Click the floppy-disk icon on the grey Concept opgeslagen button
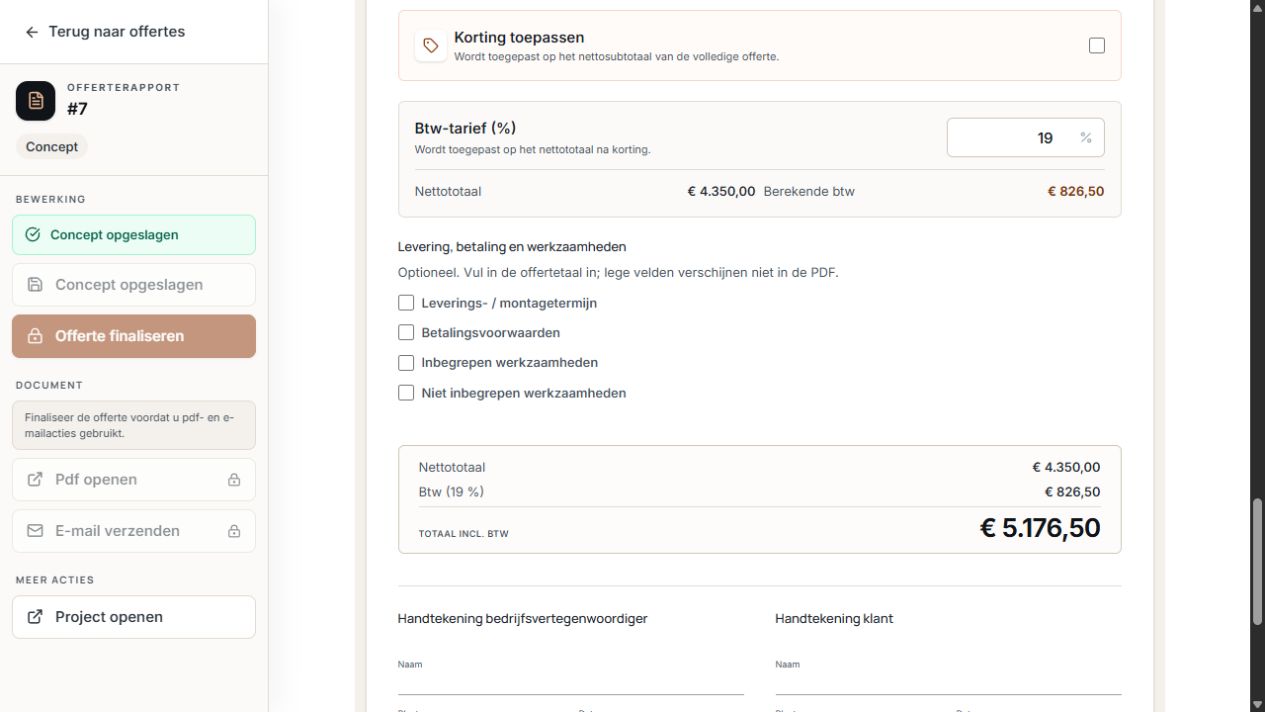Viewport: 1265px width, 712px height. tap(35, 285)
